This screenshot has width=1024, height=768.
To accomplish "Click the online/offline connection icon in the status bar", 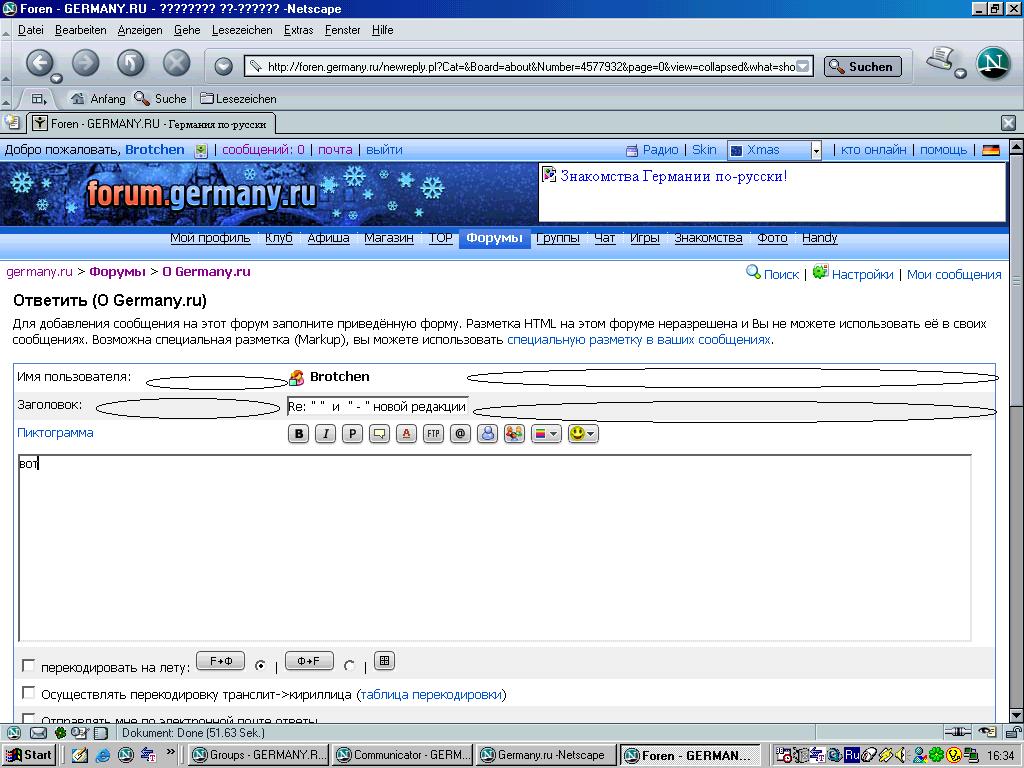I will point(957,733).
